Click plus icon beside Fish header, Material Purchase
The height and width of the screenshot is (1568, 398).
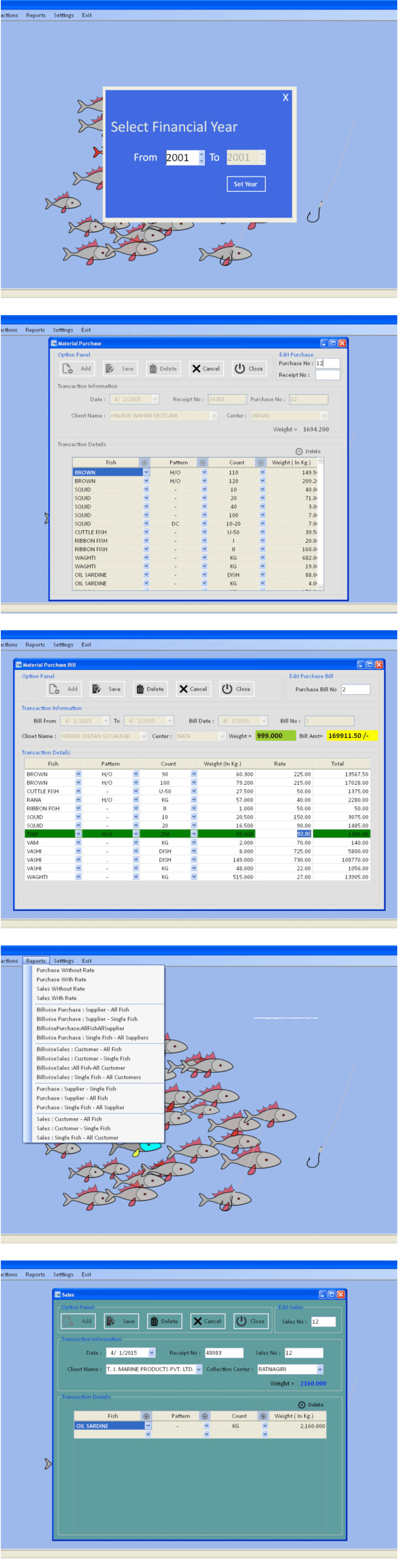pyautogui.click(x=144, y=463)
